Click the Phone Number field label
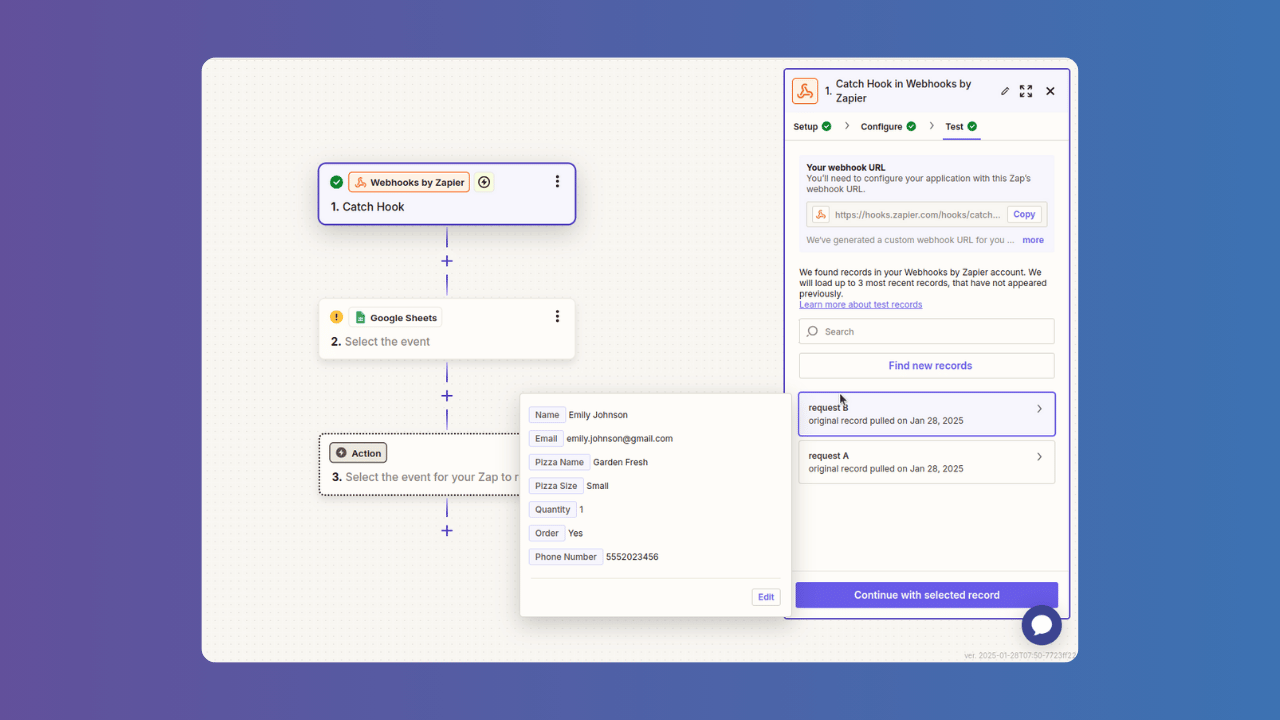Viewport: 1280px width, 720px height. pos(566,557)
